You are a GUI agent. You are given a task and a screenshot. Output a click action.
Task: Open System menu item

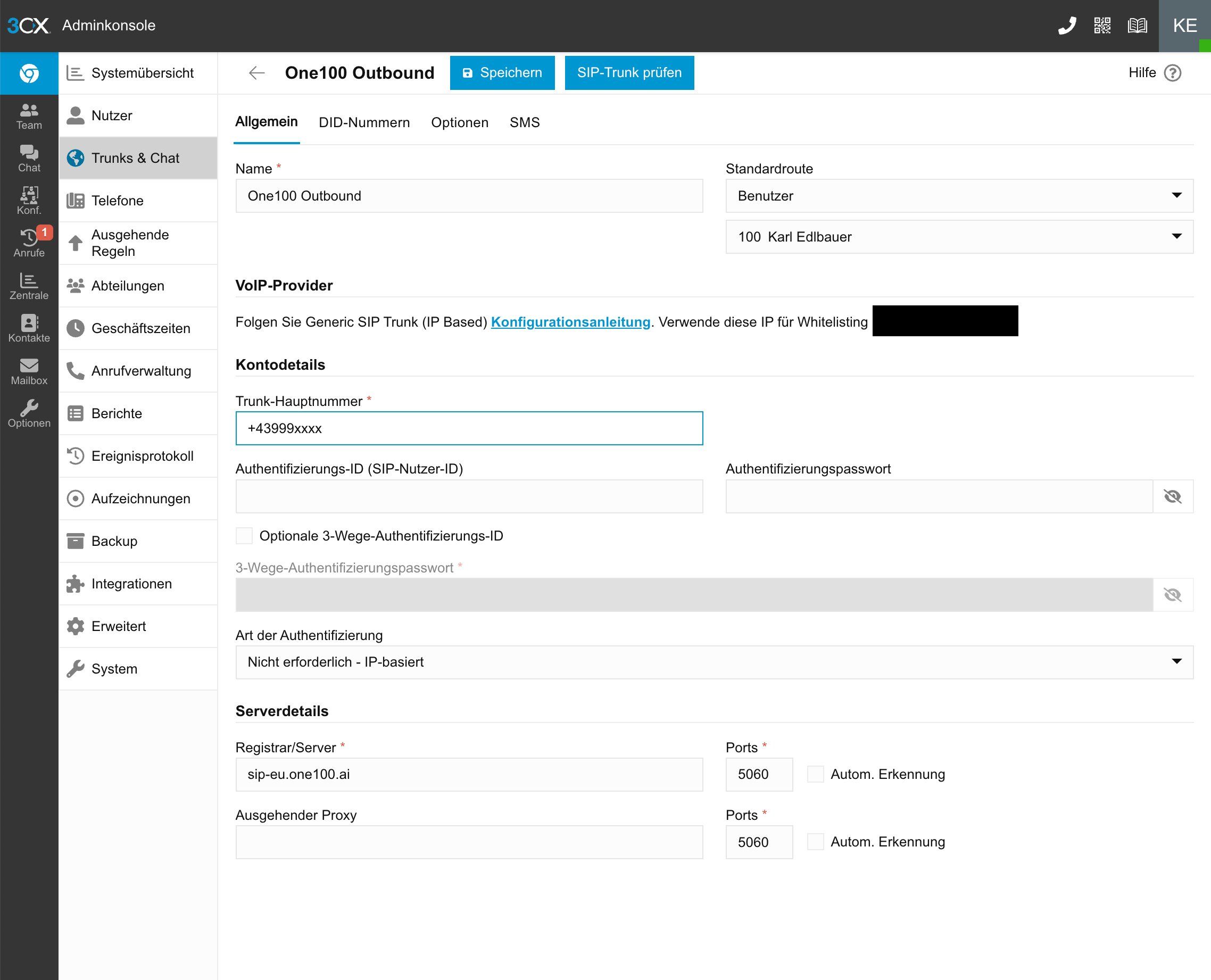(x=138, y=668)
